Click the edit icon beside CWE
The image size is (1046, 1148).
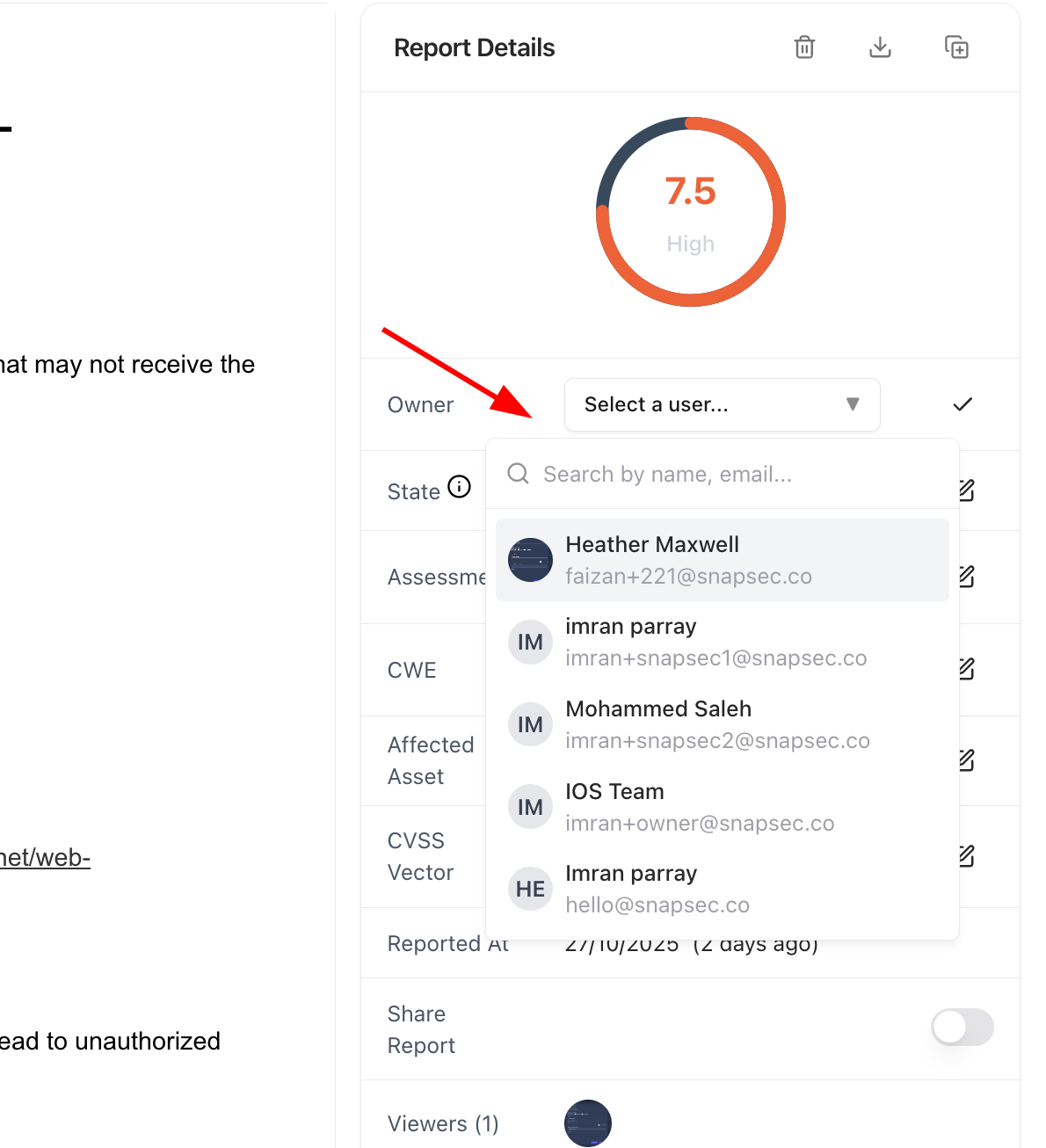coord(965,669)
